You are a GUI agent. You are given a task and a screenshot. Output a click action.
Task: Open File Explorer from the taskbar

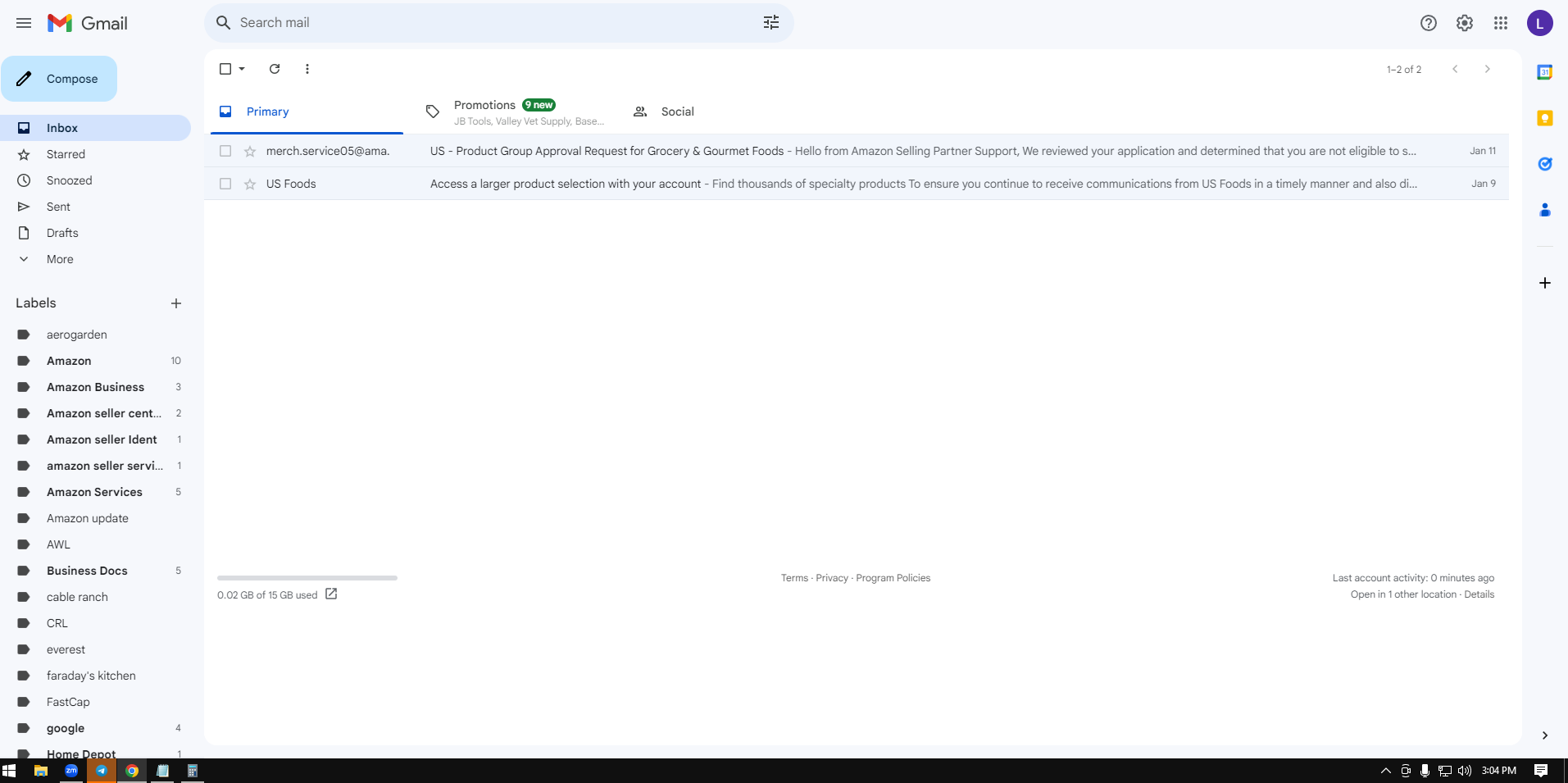40,771
